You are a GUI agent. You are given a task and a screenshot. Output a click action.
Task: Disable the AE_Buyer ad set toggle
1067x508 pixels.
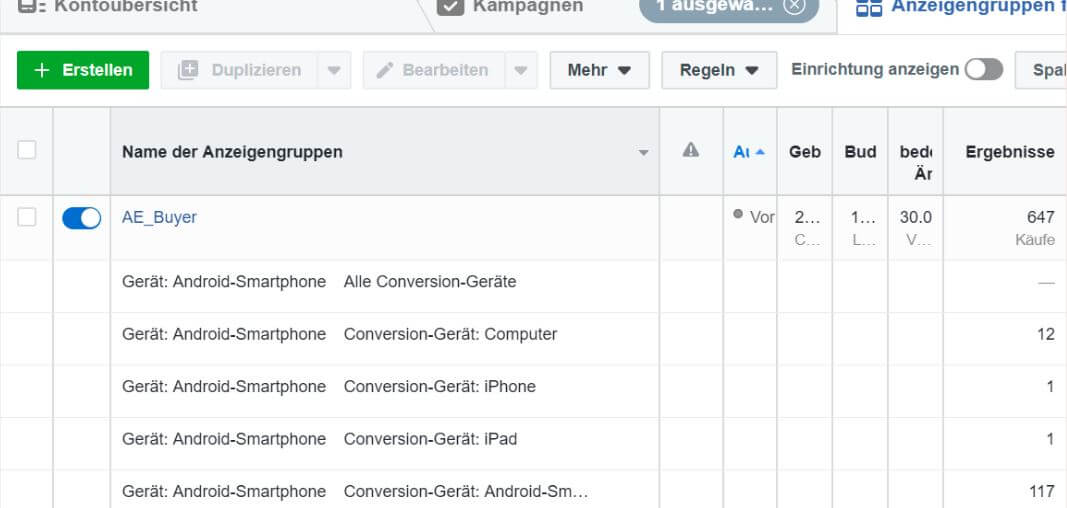point(82,218)
